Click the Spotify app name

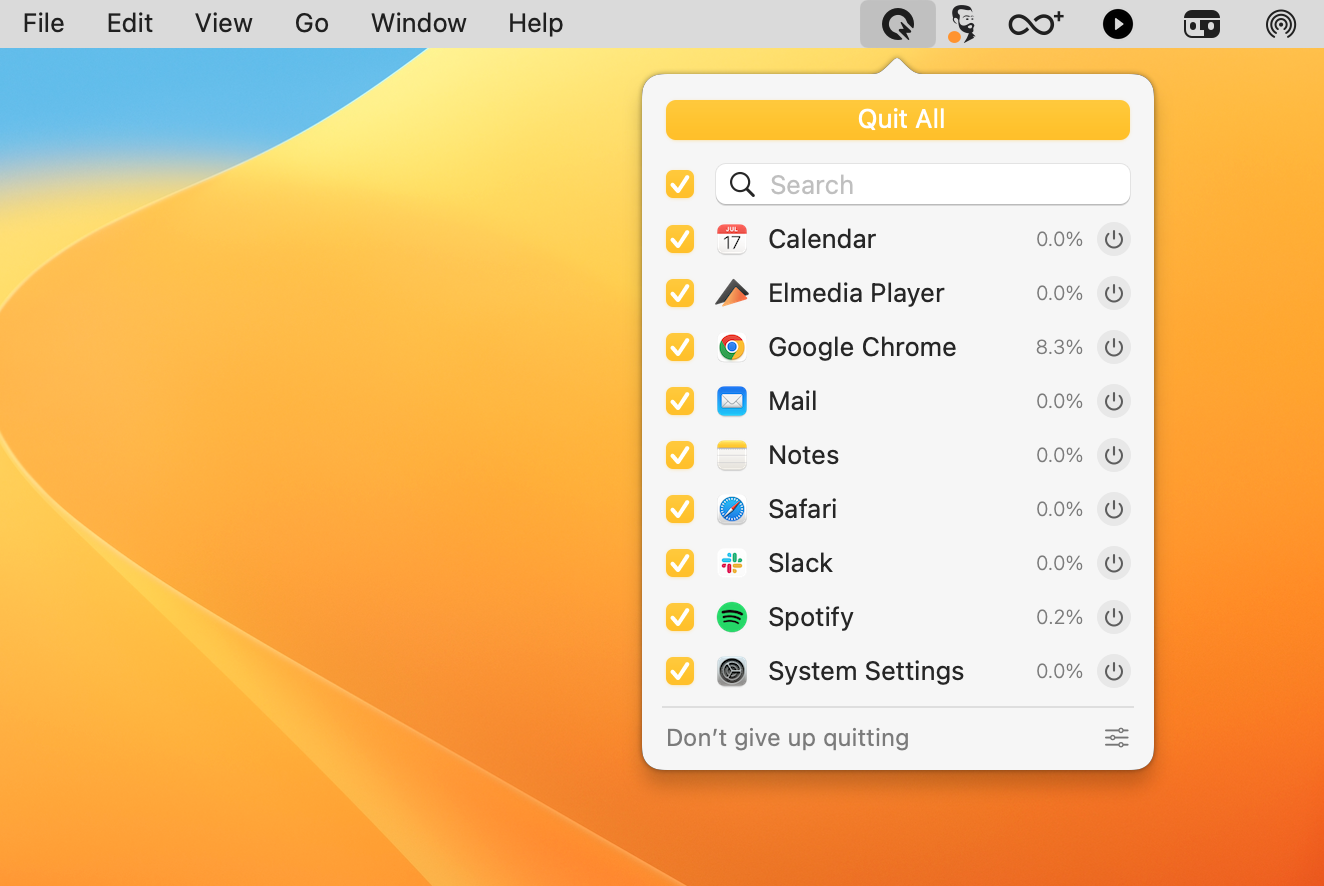coord(811,617)
